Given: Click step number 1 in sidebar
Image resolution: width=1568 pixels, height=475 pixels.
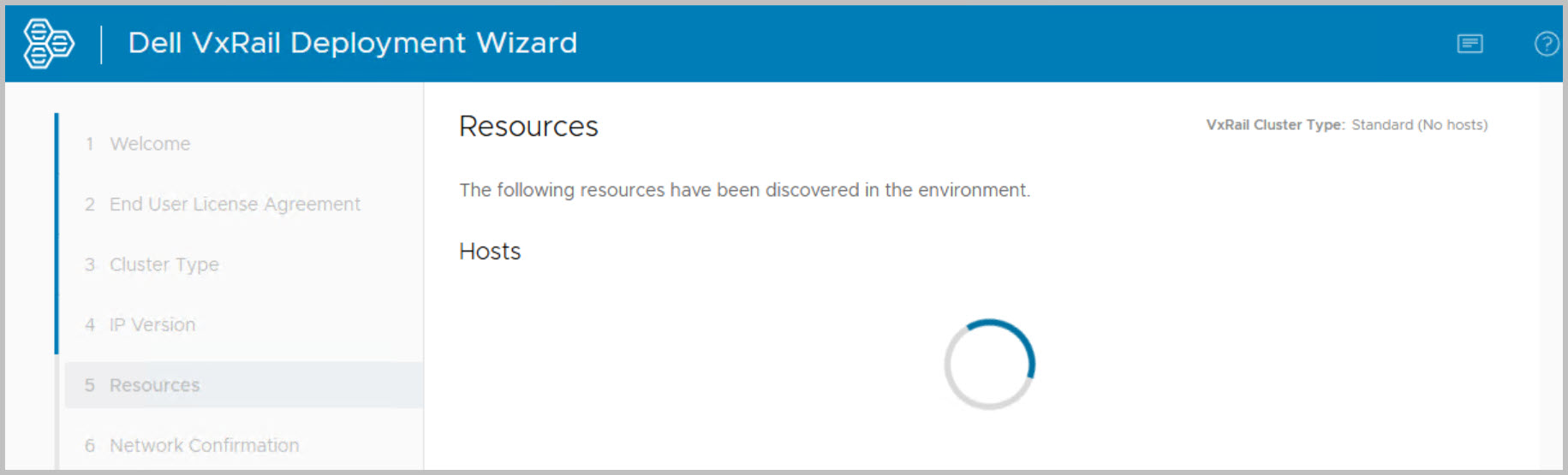Looking at the screenshot, I should [90, 144].
